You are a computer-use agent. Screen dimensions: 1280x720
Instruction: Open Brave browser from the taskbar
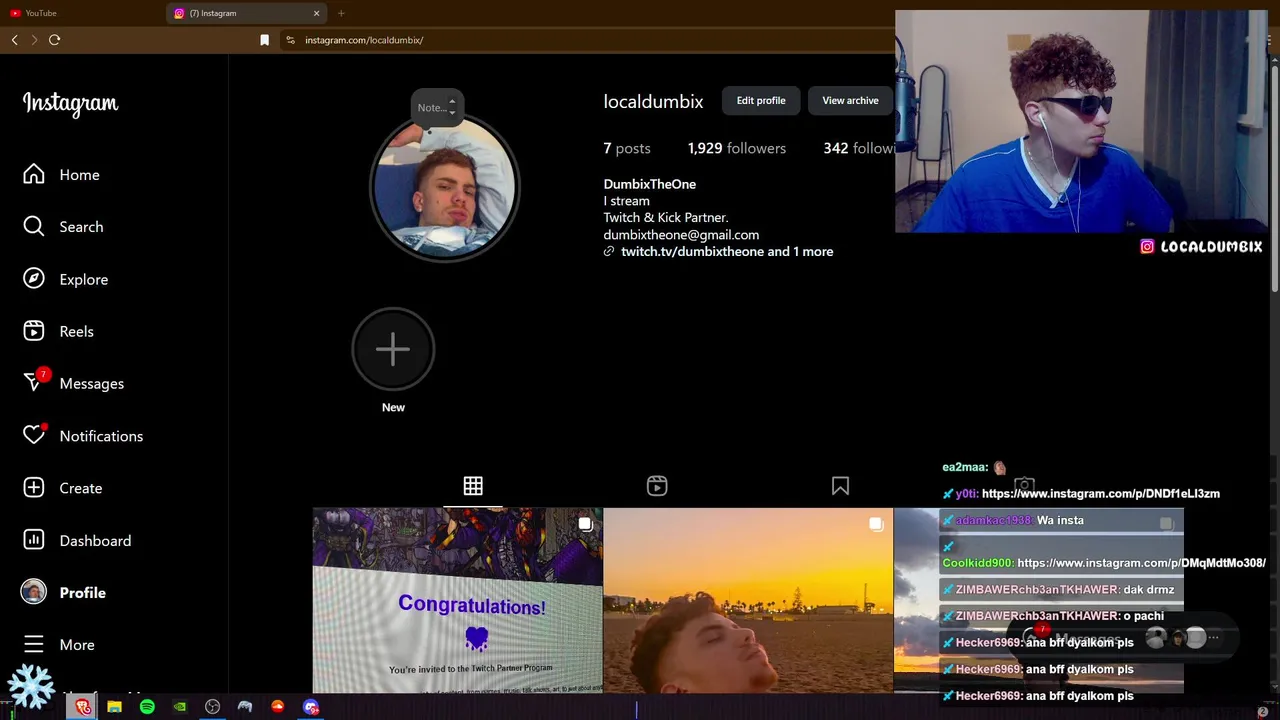point(82,707)
